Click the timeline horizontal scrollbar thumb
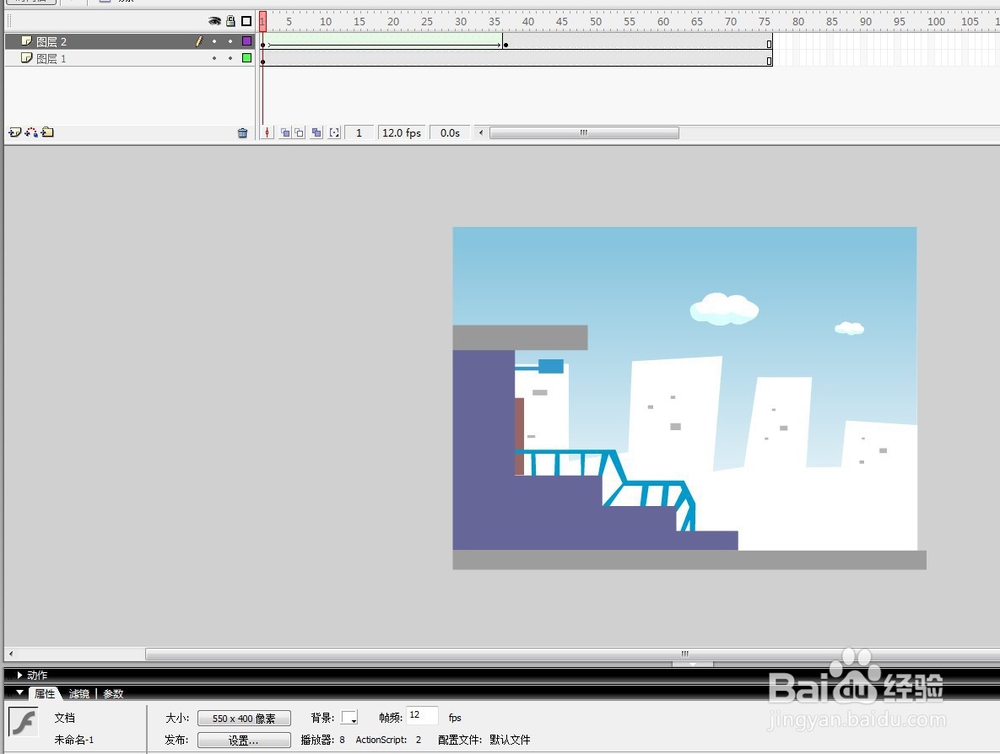1000x754 pixels. click(x=584, y=133)
